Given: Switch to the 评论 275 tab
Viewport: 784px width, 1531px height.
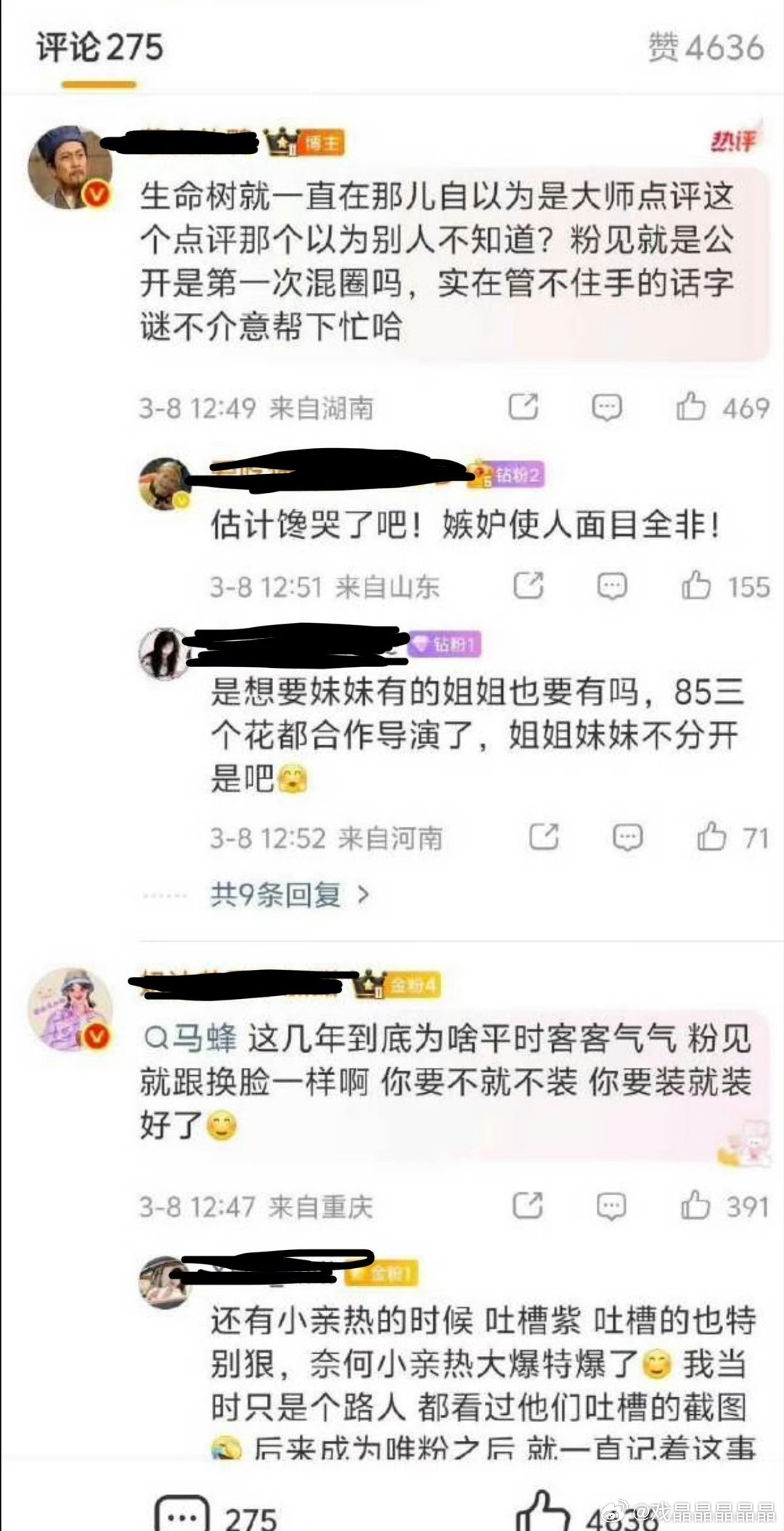Looking at the screenshot, I should pos(99,49).
